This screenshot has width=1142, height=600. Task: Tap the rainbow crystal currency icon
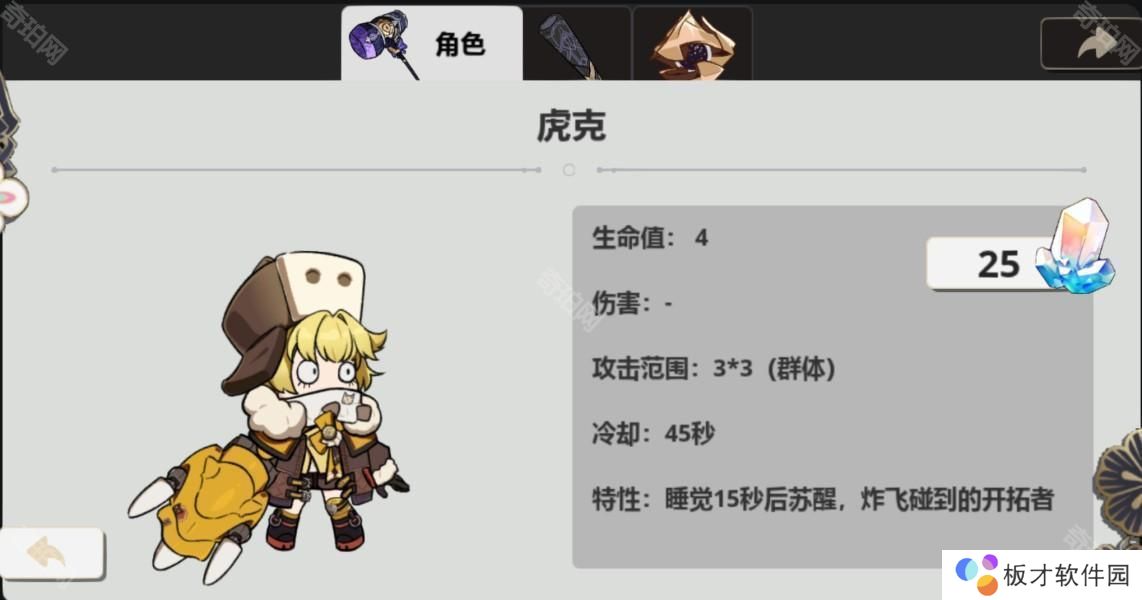1076,246
